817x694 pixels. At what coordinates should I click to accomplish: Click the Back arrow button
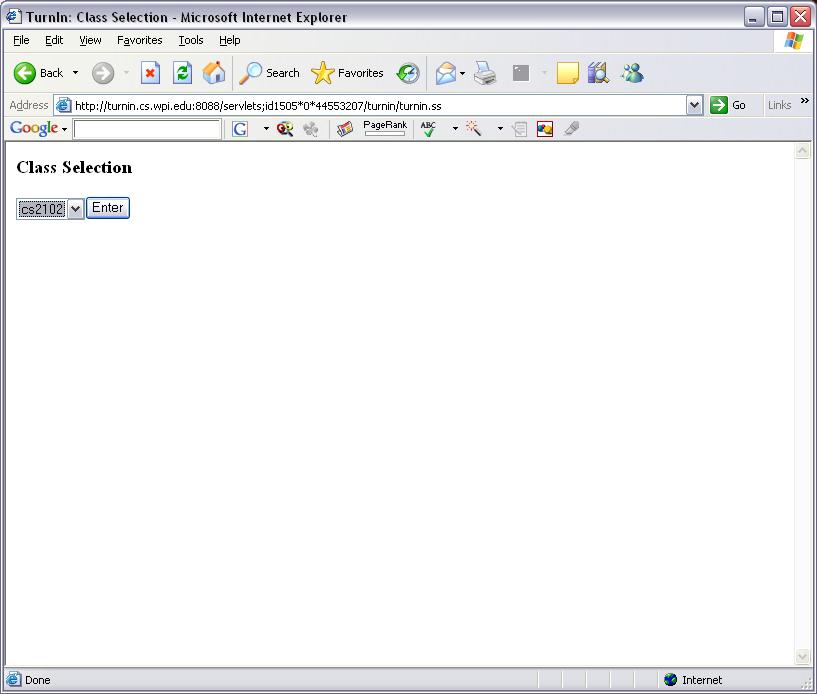38,73
